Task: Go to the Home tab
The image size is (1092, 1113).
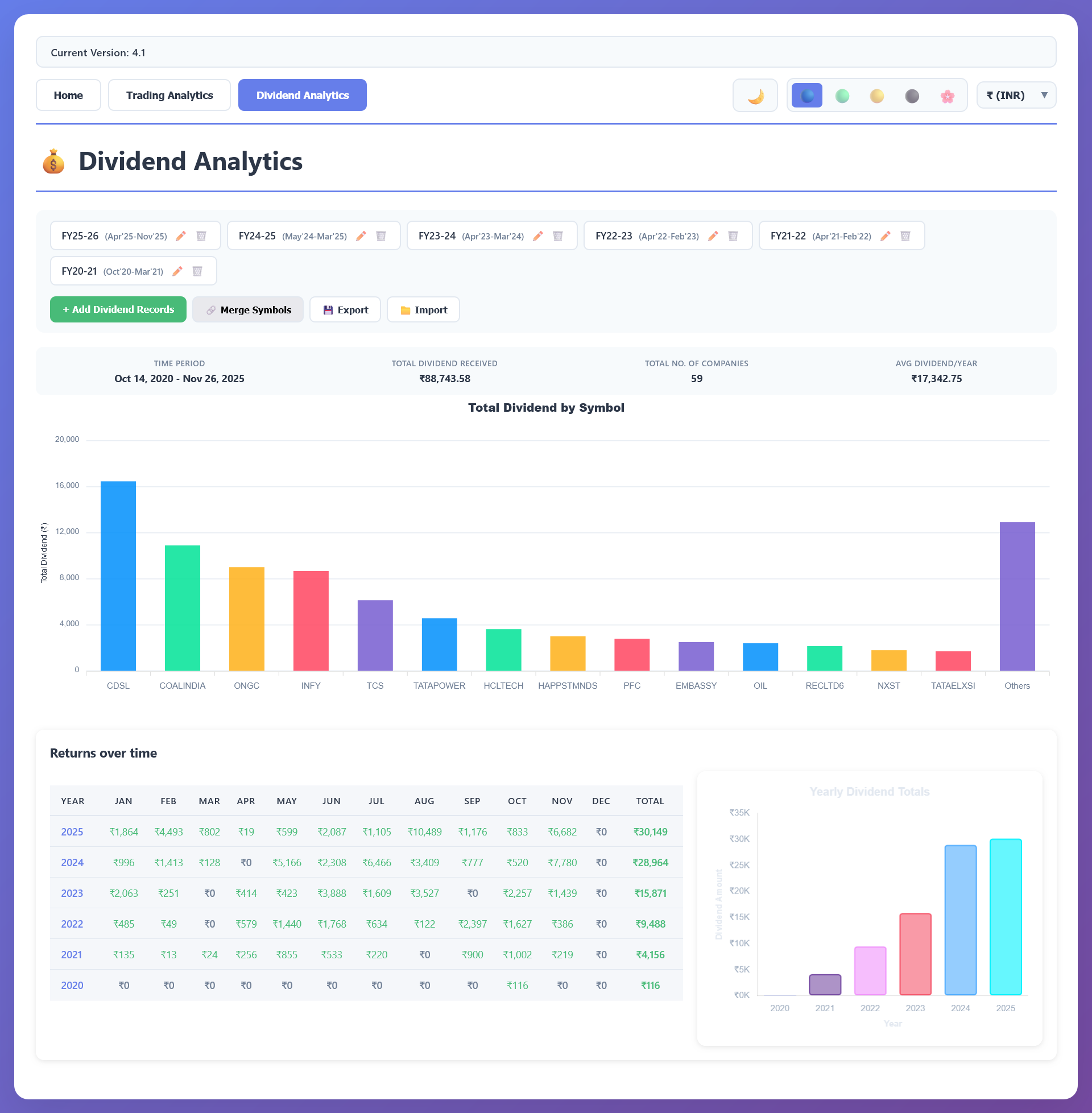Action: [x=68, y=96]
